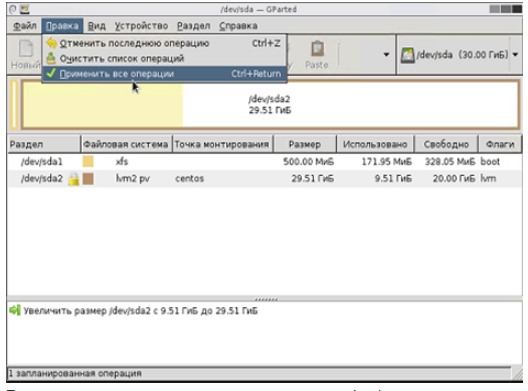
Task: Select the /dev/sda2 block in disk map
Action: coord(270,104)
